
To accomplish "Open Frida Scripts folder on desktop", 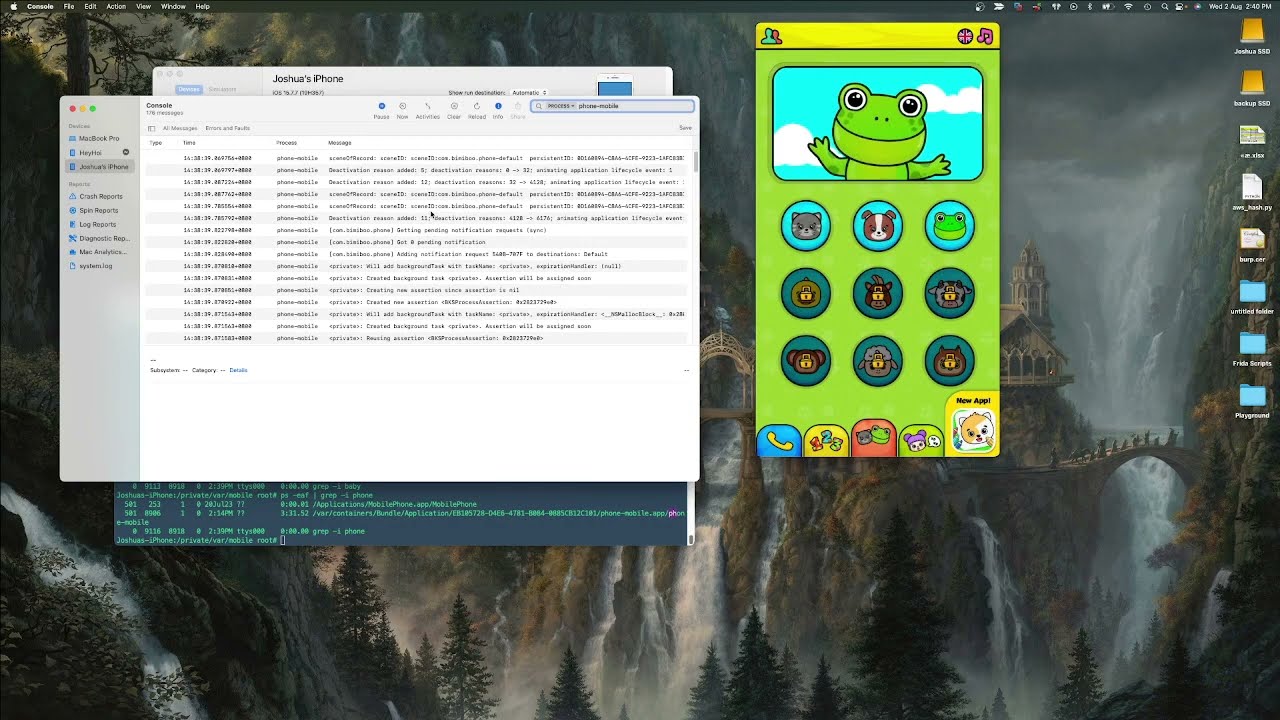I will [1252, 346].
